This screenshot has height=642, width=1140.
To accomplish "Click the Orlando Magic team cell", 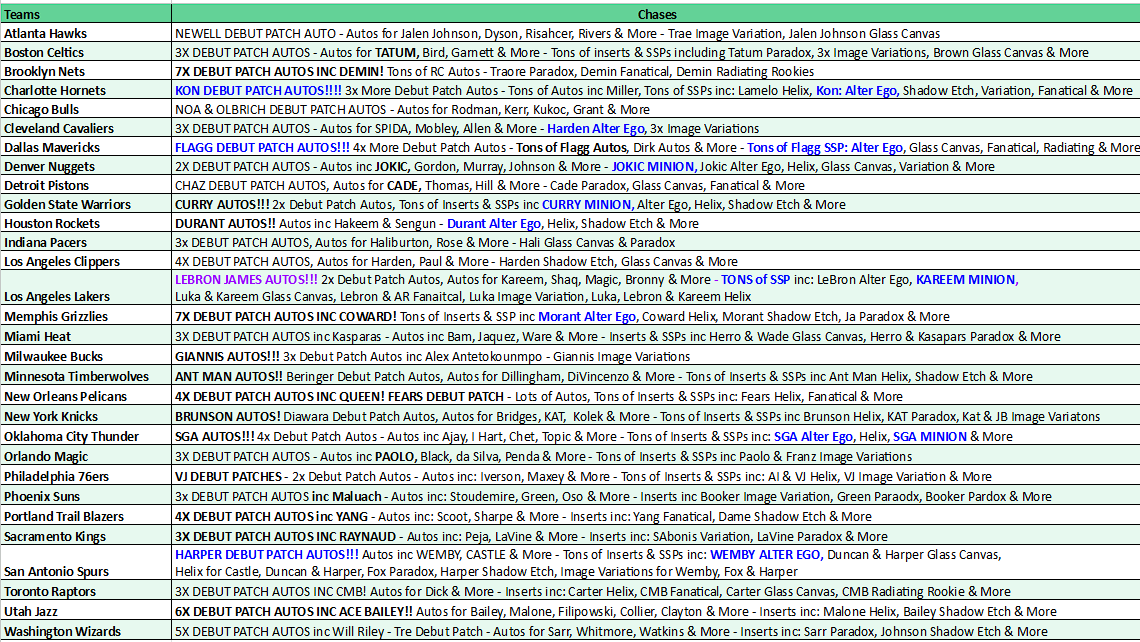I will pyautogui.click(x=86, y=456).
